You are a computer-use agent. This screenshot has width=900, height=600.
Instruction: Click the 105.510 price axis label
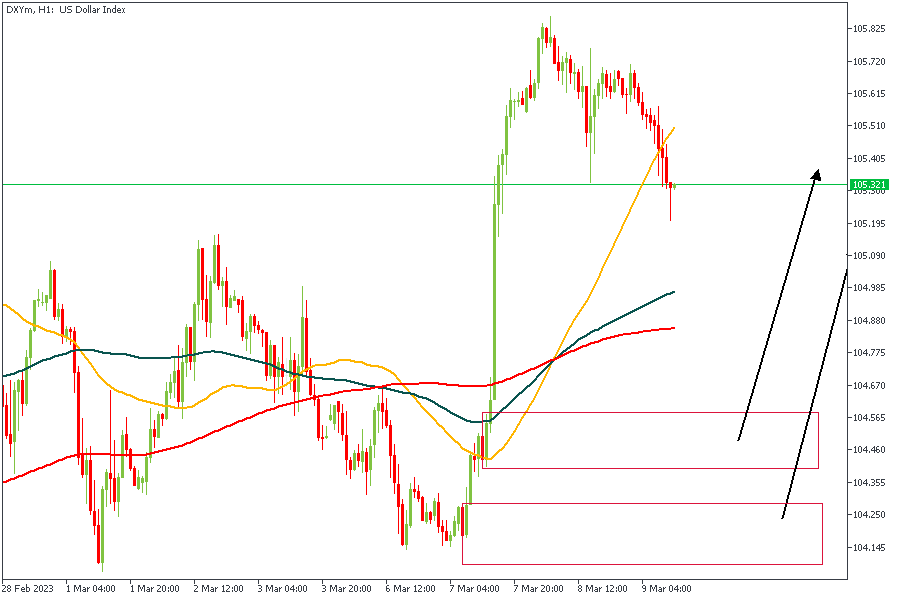click(x=869, y=126)
